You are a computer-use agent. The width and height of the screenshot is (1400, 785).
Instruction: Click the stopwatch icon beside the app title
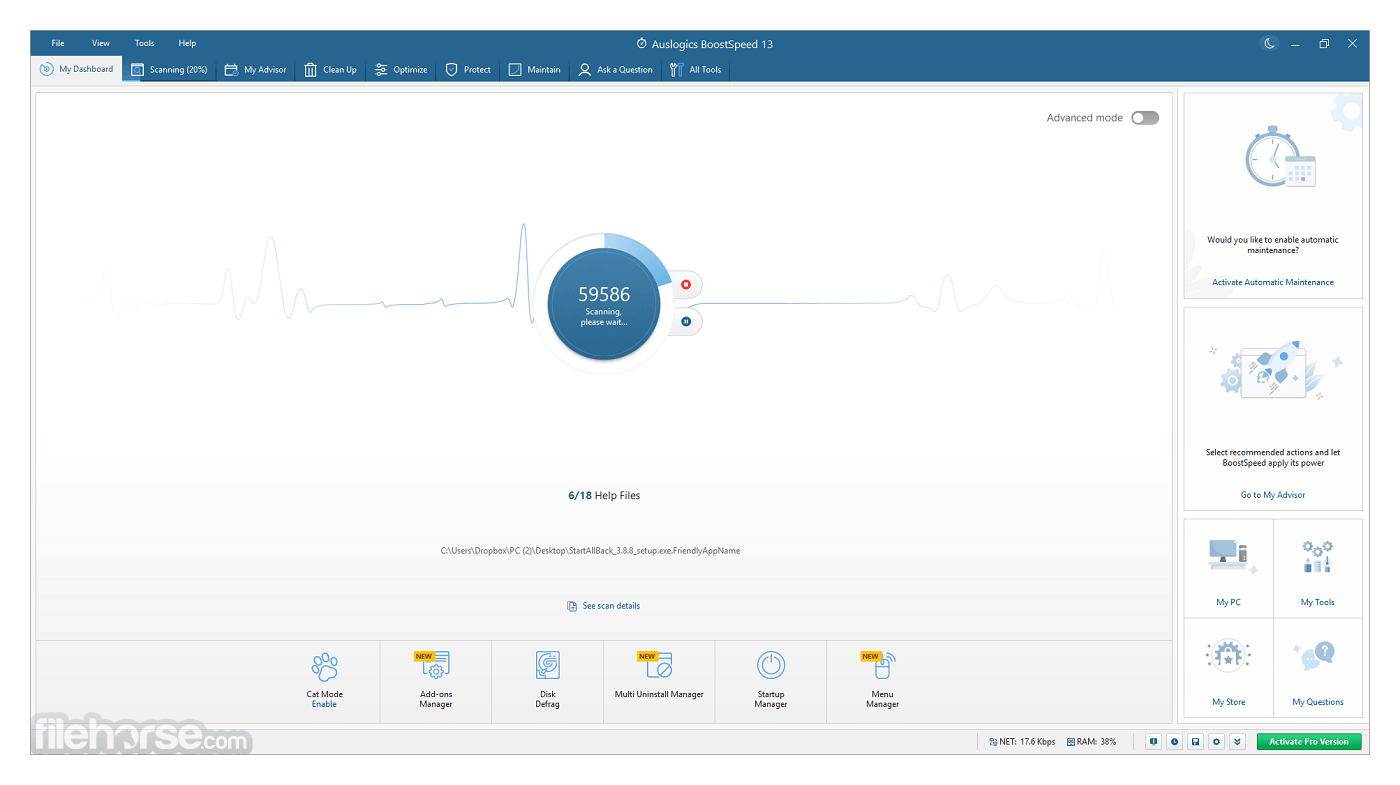point(642,44)
